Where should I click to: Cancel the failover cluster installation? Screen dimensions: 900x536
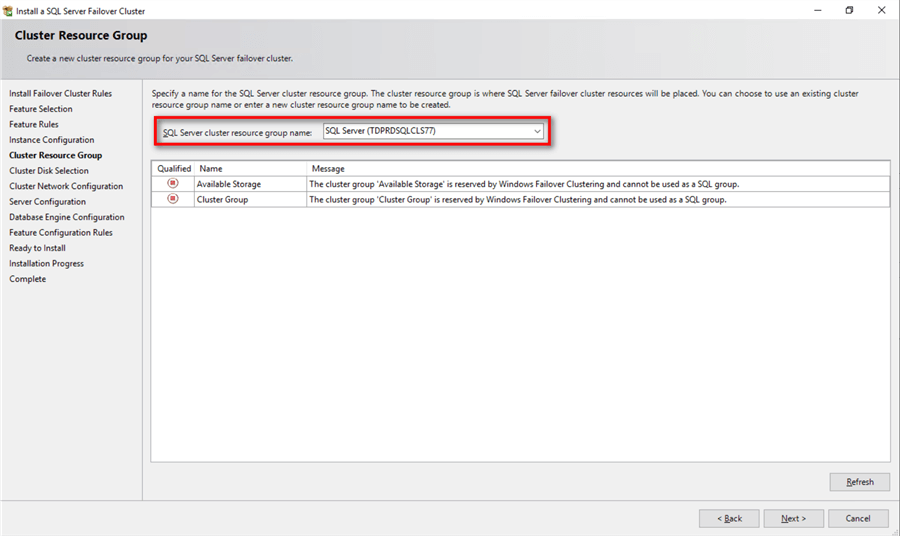click(858, 518)
